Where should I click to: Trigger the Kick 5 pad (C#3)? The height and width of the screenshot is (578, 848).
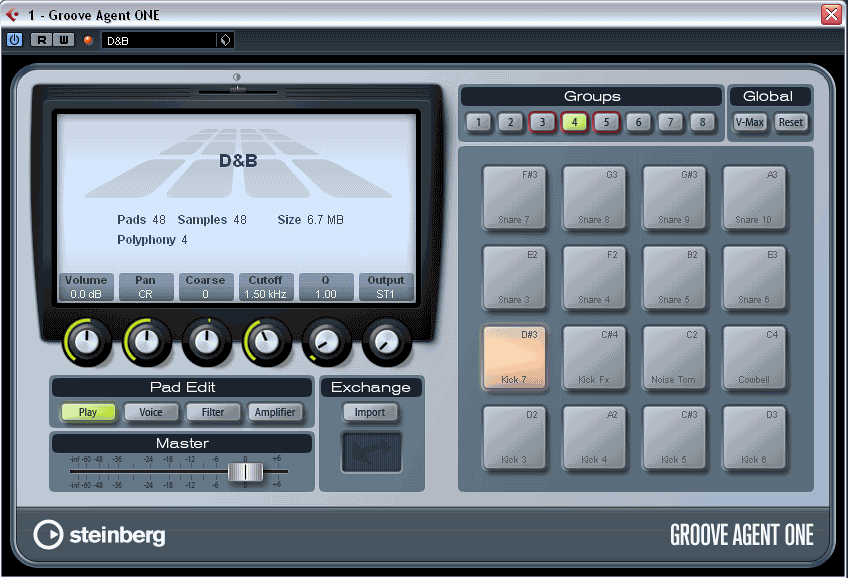tap(674, 437)
